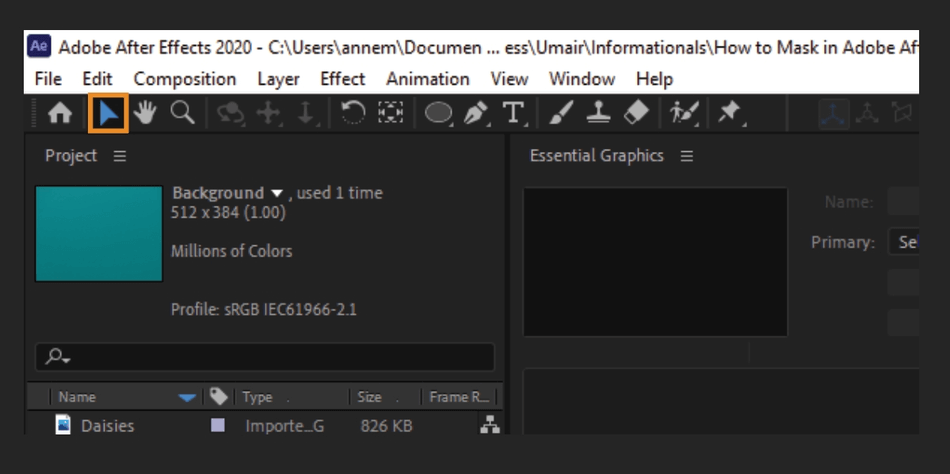The image size is (950, 474).
Task: Select the Dolly camera tool
Action: pyautogui.click(x=305, y=113)
